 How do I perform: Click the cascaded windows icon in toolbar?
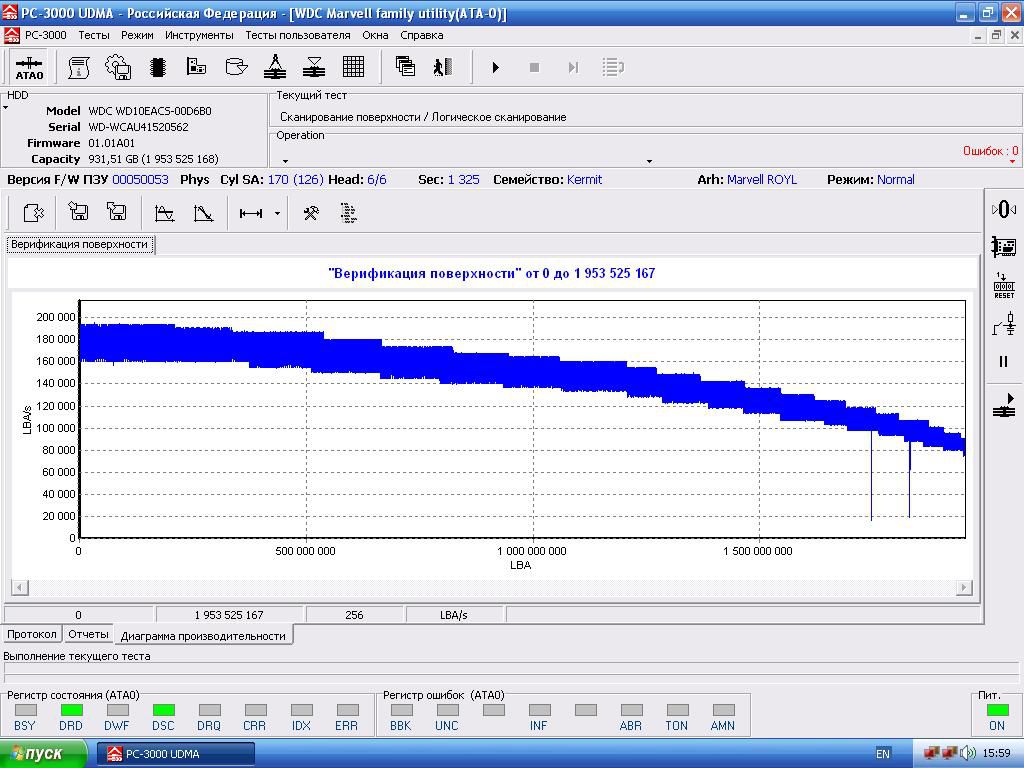click(405, 67)
